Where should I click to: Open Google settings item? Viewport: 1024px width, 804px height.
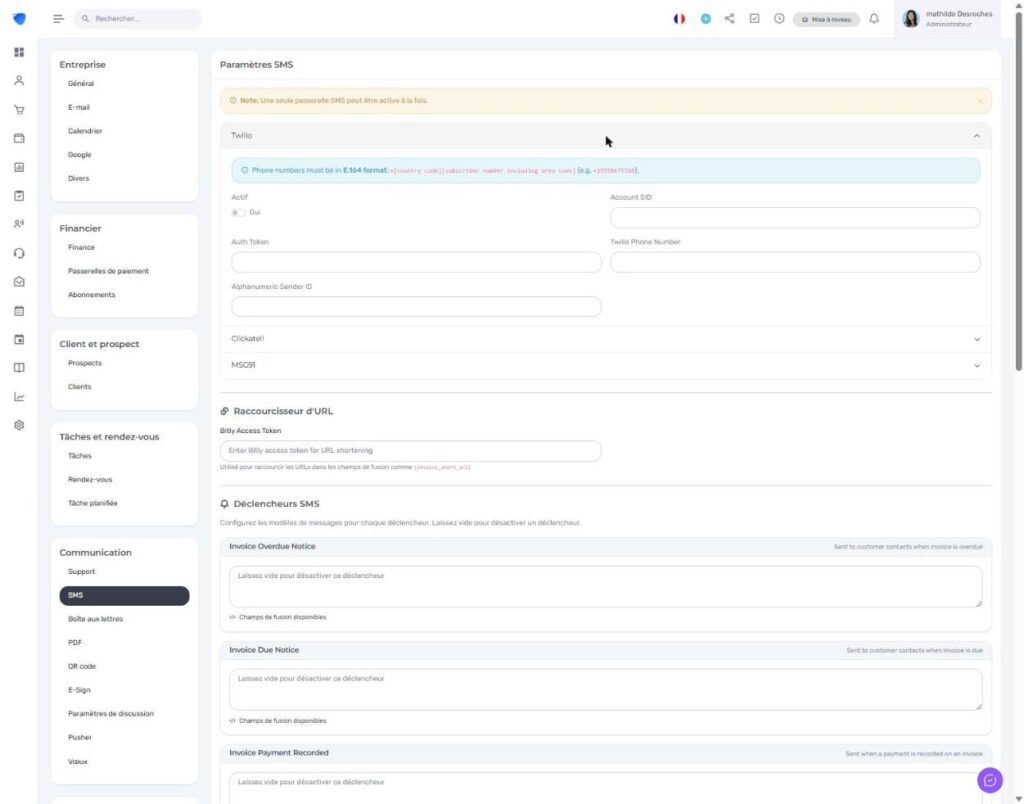pyautogui.click(x=80, y=155)
